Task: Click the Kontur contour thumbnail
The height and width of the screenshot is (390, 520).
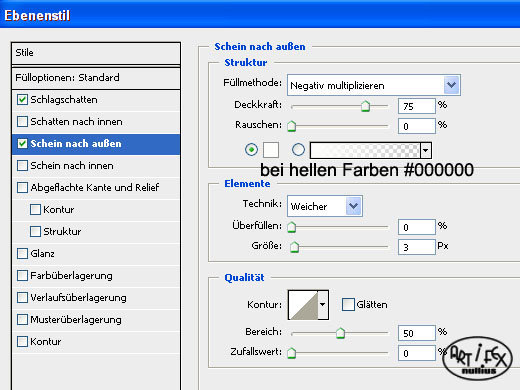Action: pyautogui.click(x=303, y=305)
